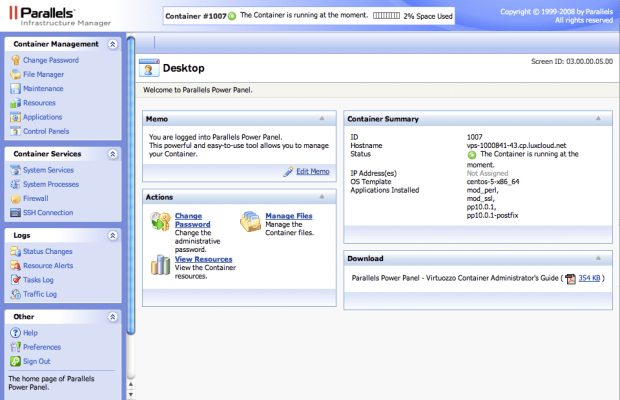Click the File Manager folder icon
This screenshot has height=400, width=620.
point(15,74)
